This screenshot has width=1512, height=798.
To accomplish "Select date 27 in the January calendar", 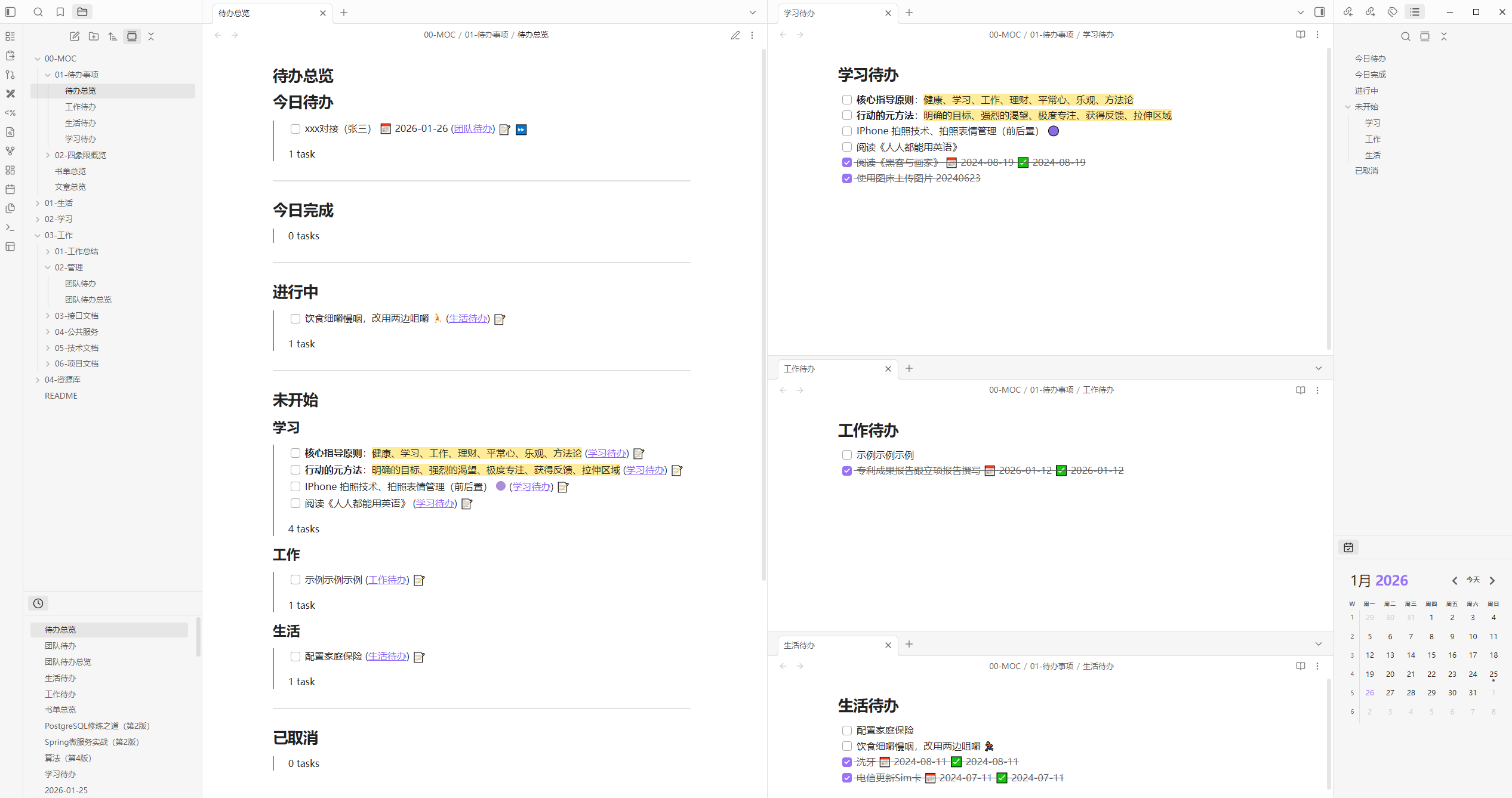I will click(x=1390, y=693).
